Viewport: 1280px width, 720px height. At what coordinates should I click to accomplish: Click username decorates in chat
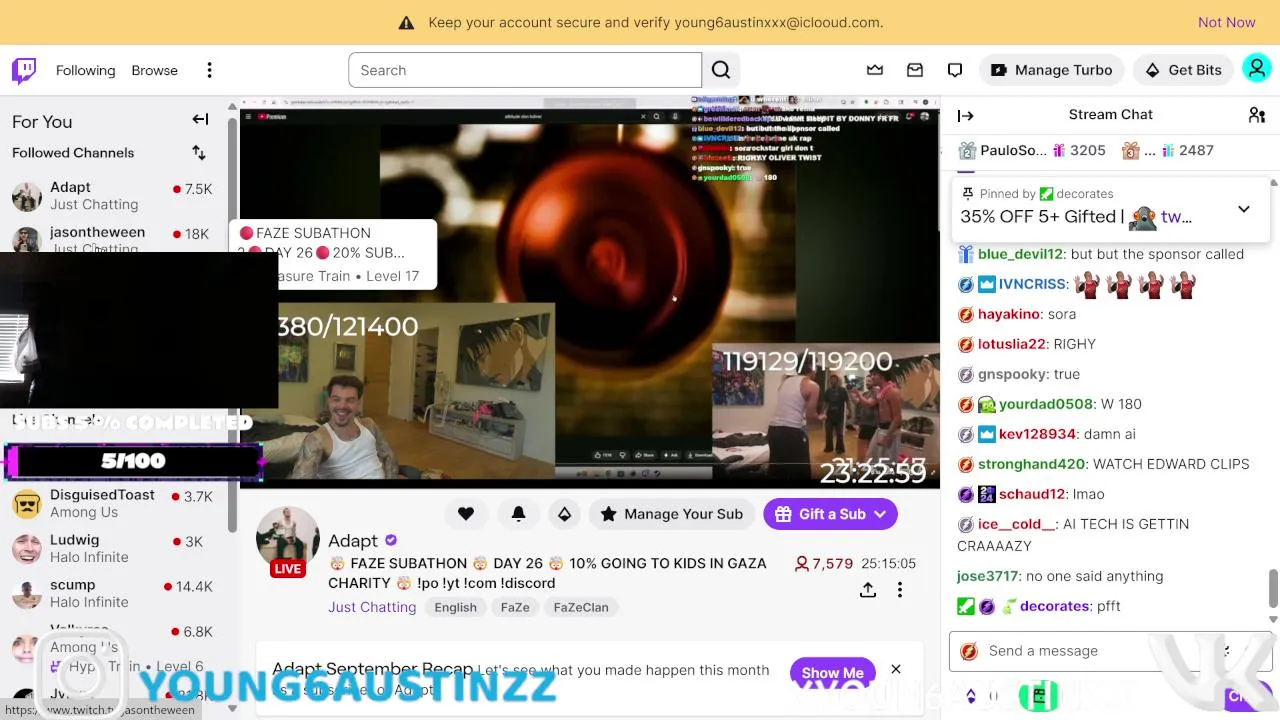[1054, 606]
